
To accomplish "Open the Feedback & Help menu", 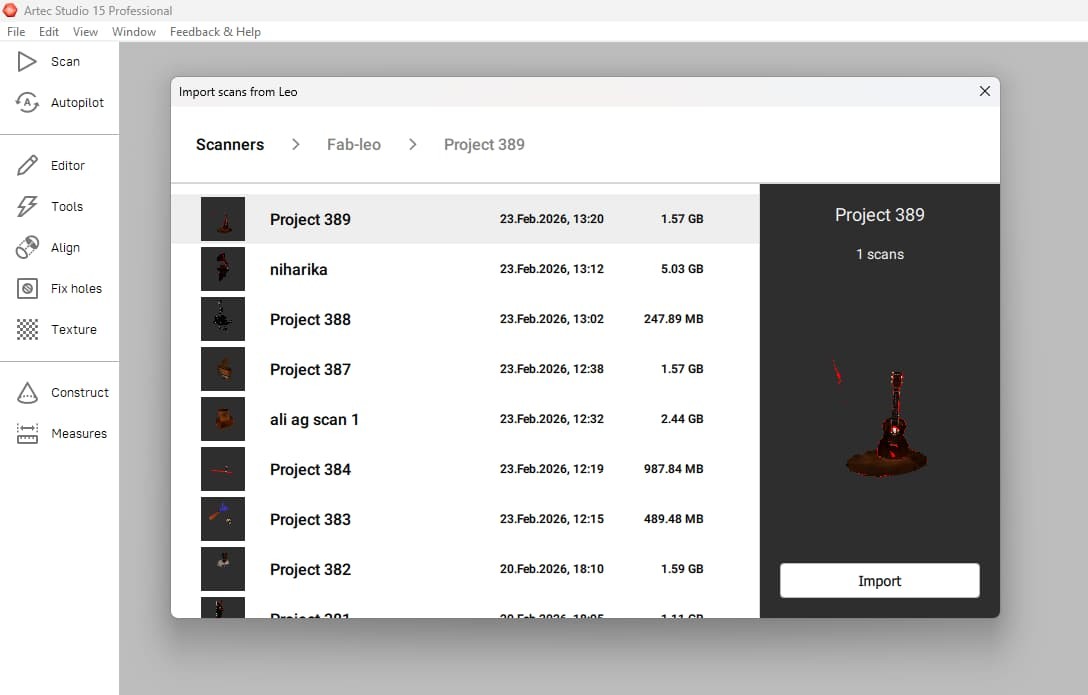I will coord(215,32).
